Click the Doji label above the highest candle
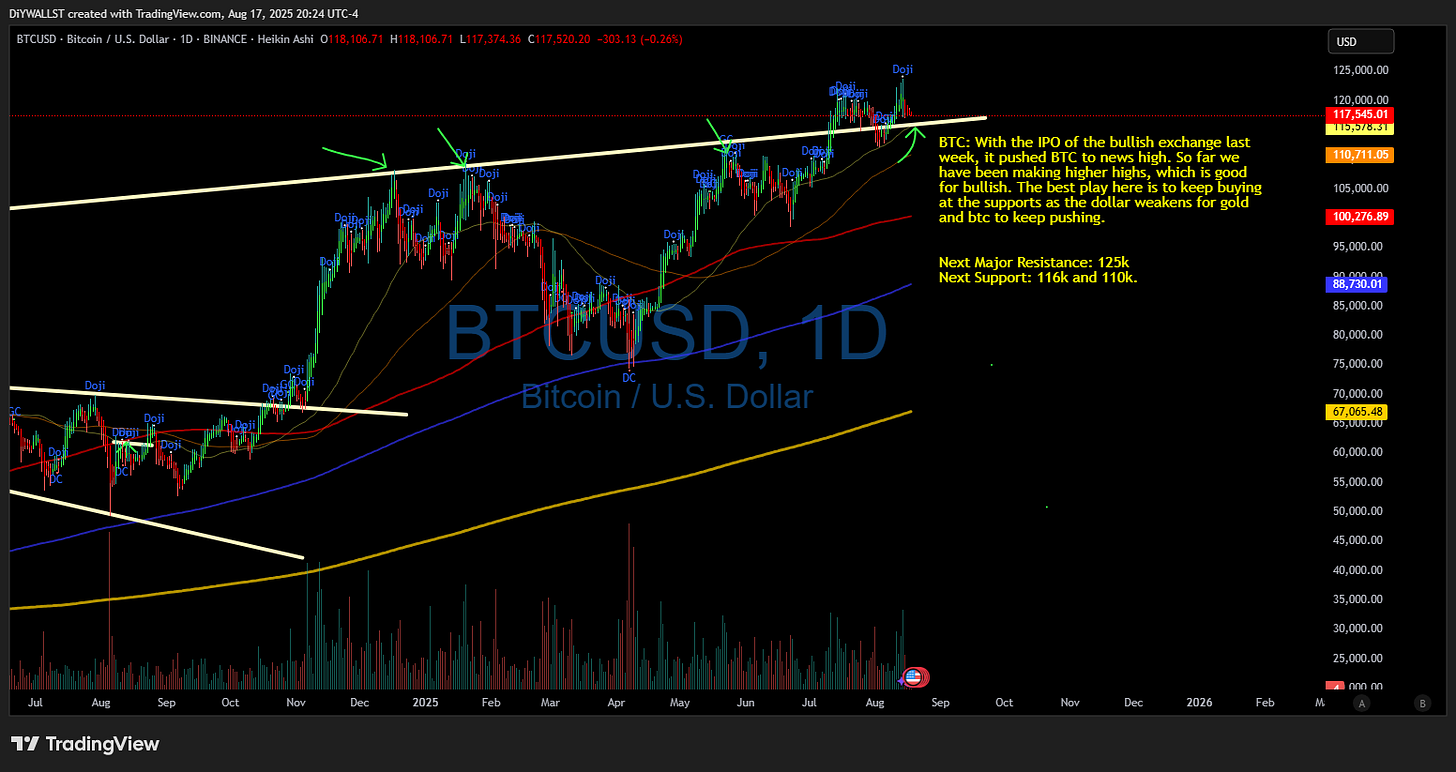 tap(902, 69)
